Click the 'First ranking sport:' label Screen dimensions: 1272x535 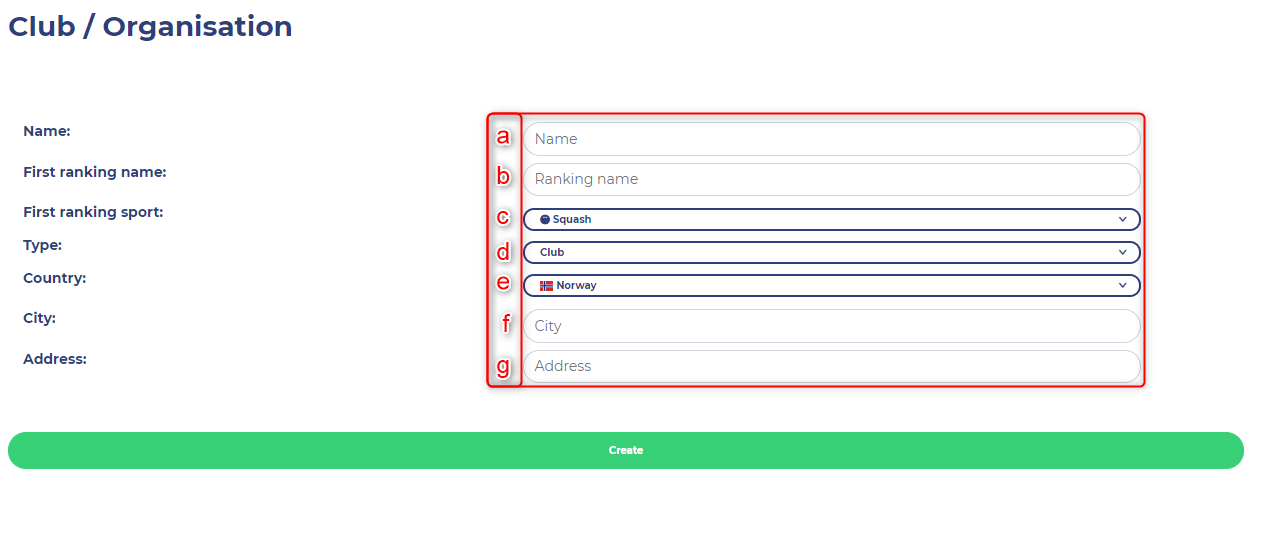point(93,212)
